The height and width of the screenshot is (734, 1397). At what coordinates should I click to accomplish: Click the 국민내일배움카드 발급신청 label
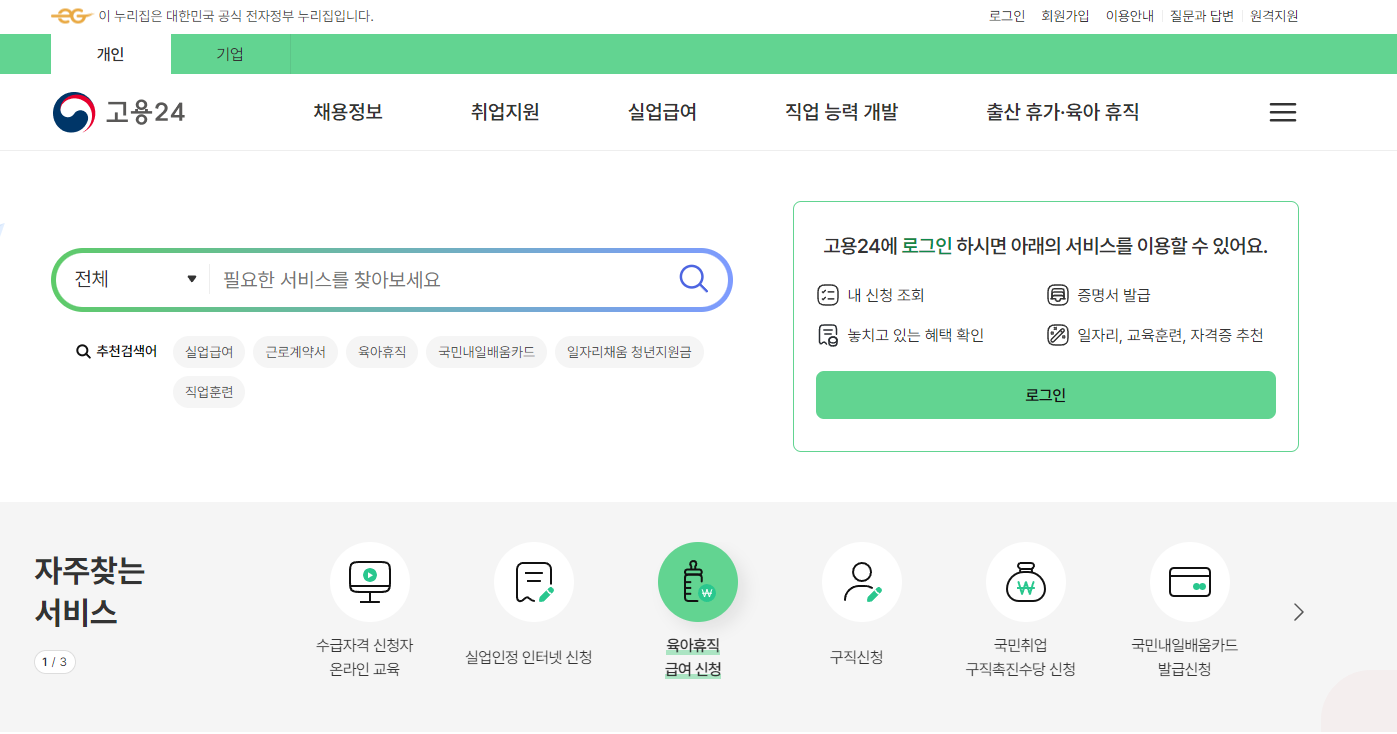(x=1184, y=657)
